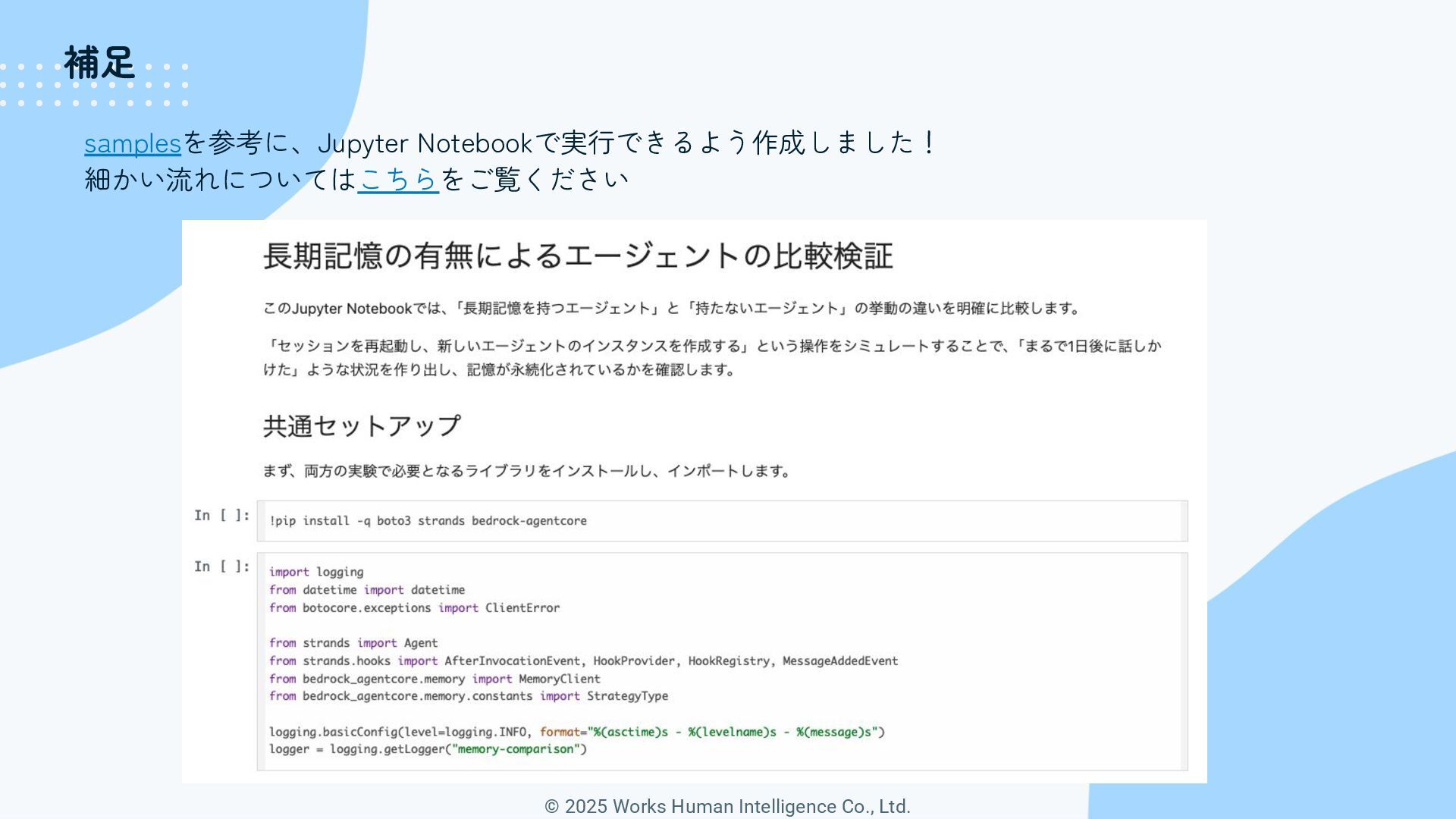The height and width of the screenshot is (819, 1456).
Task: Follow the 'こちら' link
Action: click(398, 180)
